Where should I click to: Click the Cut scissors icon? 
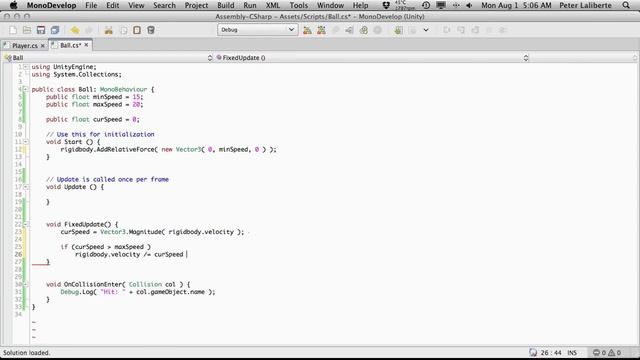[109, 30]
